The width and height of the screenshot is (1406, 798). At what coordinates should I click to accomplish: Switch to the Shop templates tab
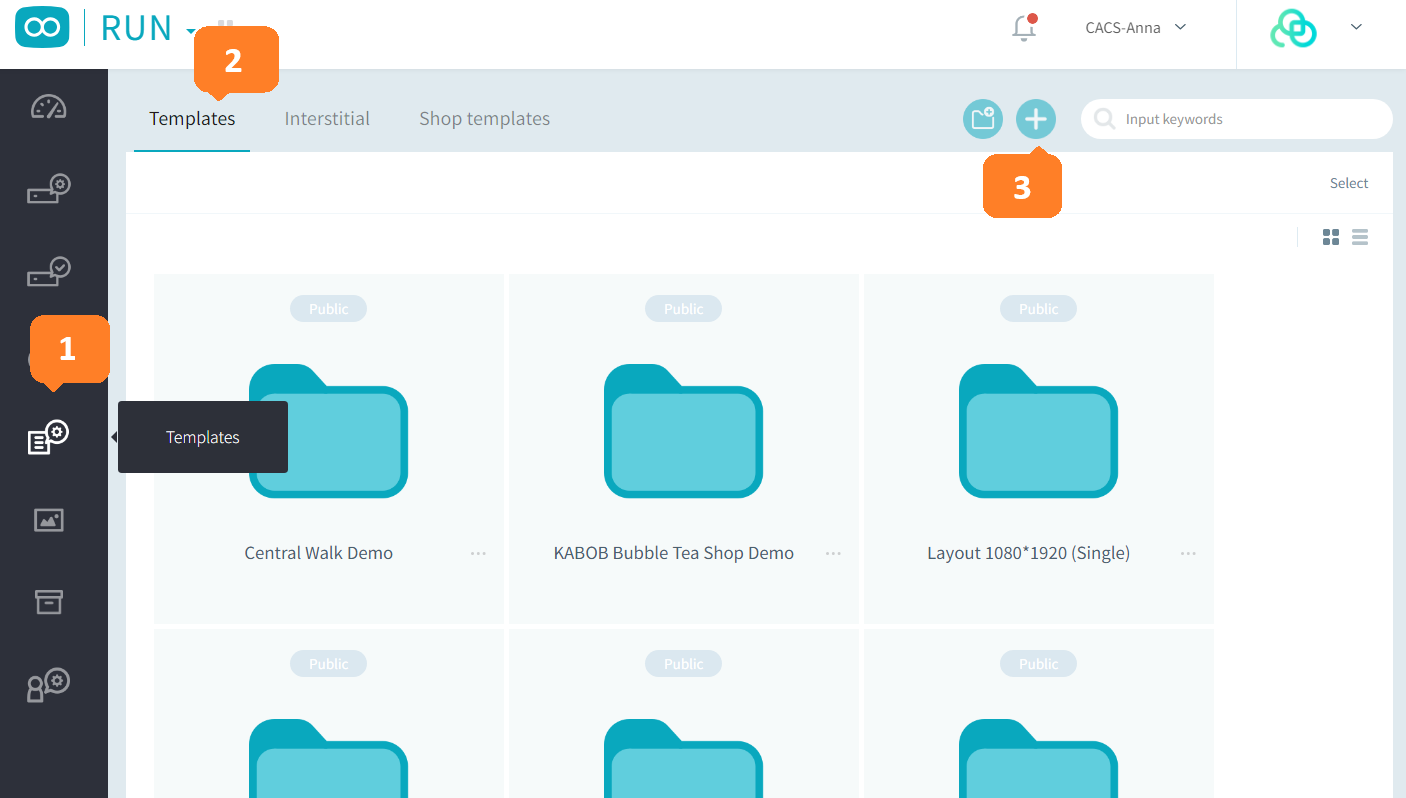pyautogui.click(x=484, y=118)
